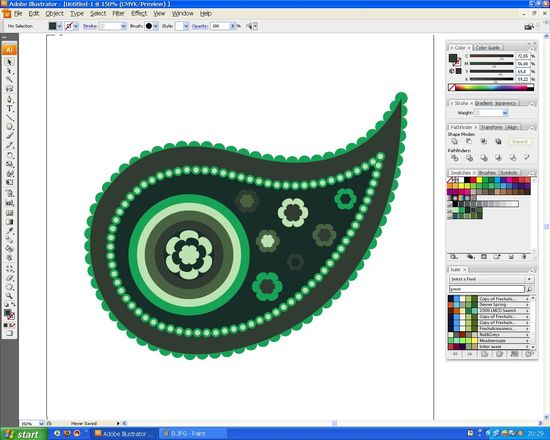Click the swap fill and stroke arrows

(x=13, y=305)
